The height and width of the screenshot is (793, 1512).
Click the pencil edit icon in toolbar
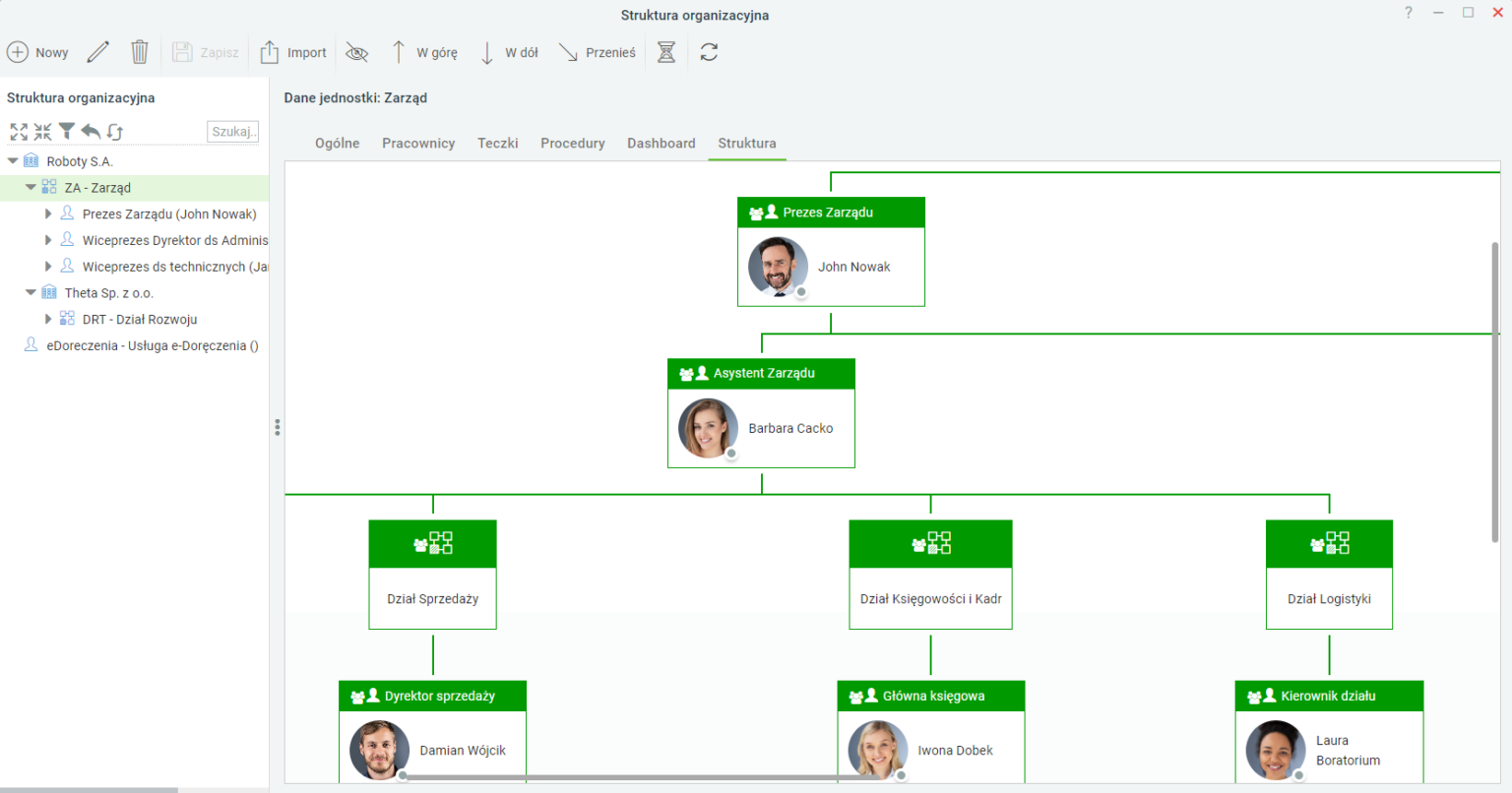tap(97, 52)
